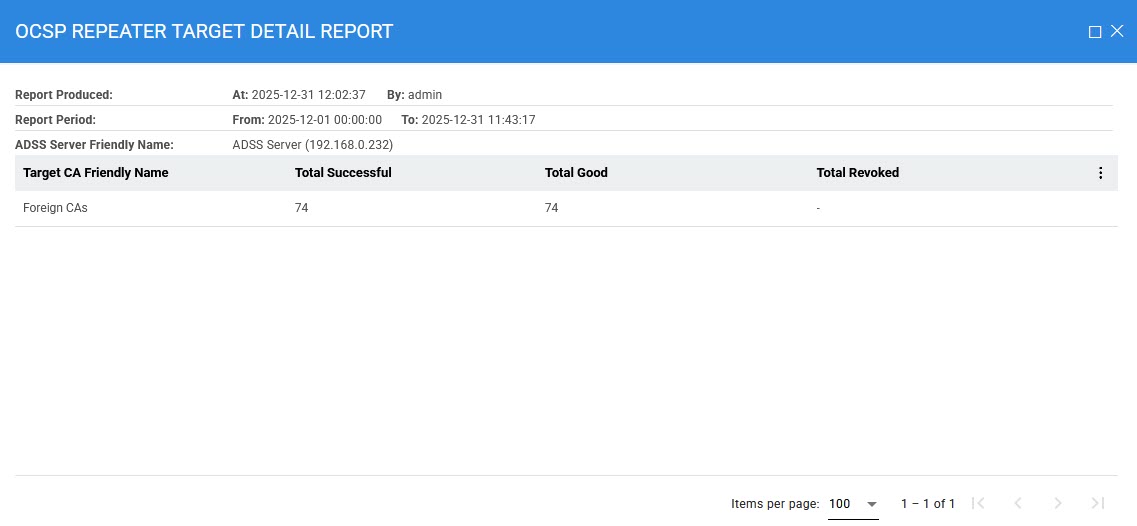The image size is (1137, 526).
Task: Click the report period From date value
Action: pos(324,120)
